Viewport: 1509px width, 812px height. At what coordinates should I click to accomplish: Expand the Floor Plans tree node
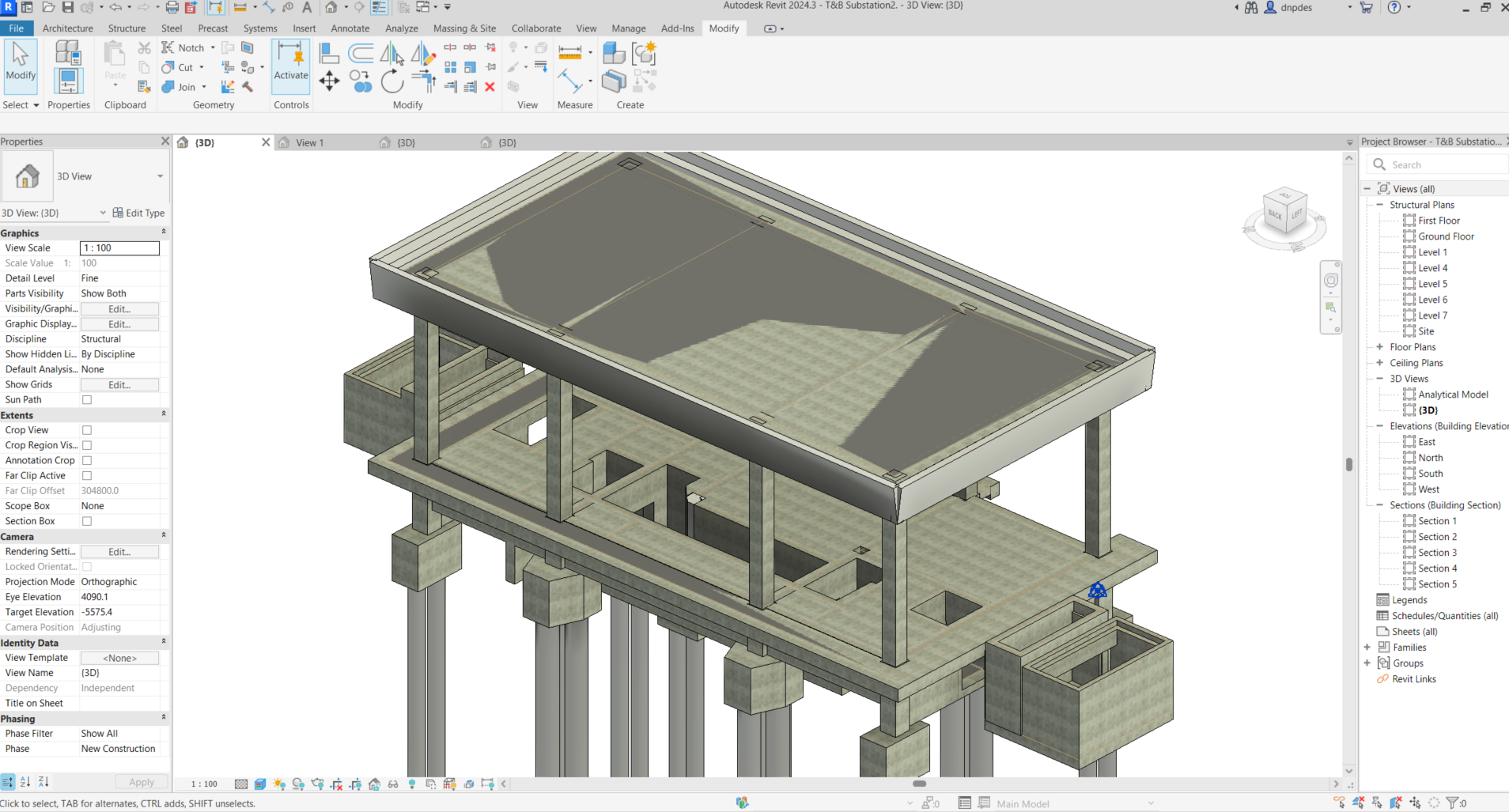pyautogui.click(x=1379, y=347)
